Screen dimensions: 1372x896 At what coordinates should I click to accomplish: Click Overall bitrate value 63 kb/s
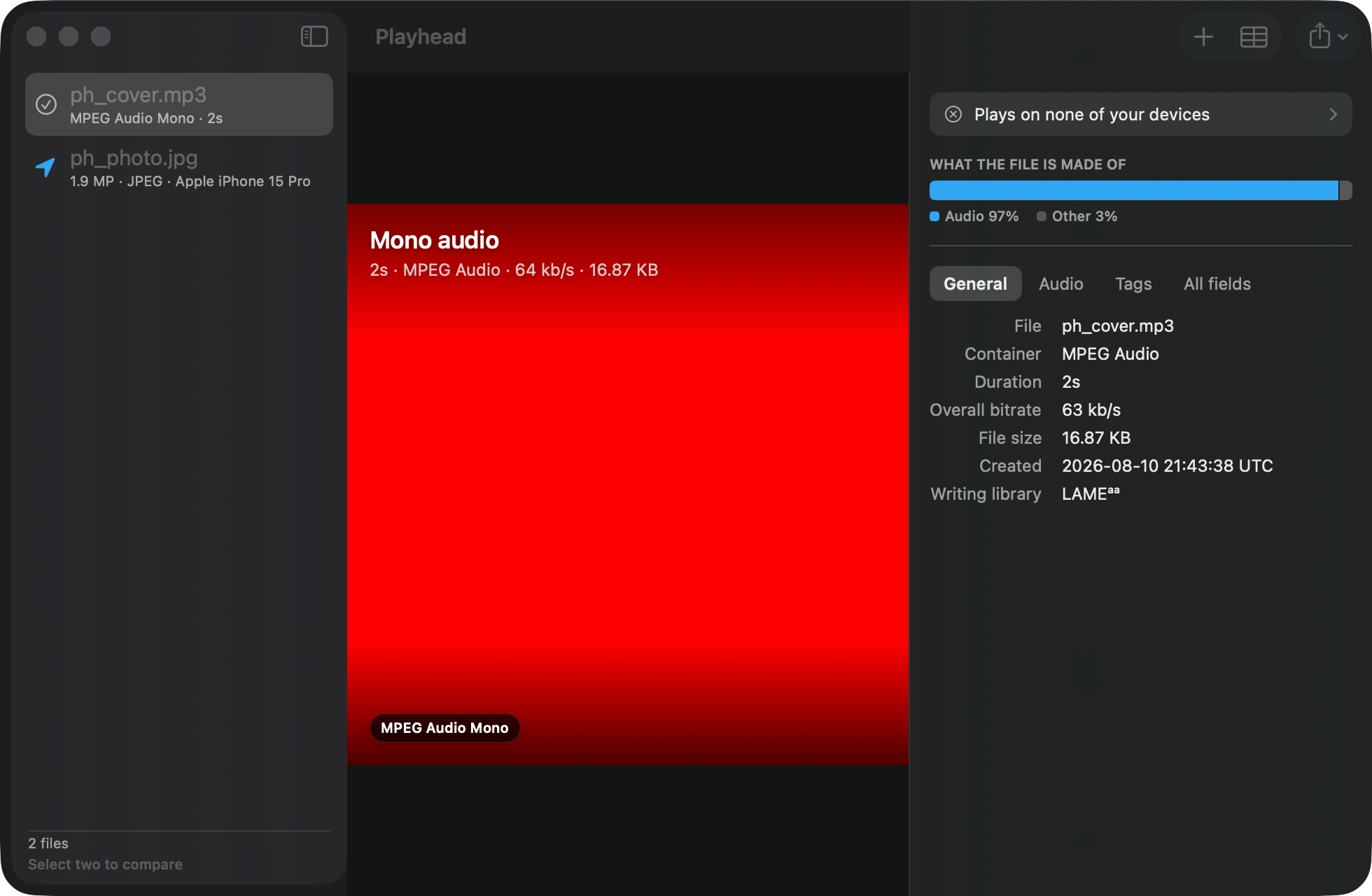pos(1091,409)
